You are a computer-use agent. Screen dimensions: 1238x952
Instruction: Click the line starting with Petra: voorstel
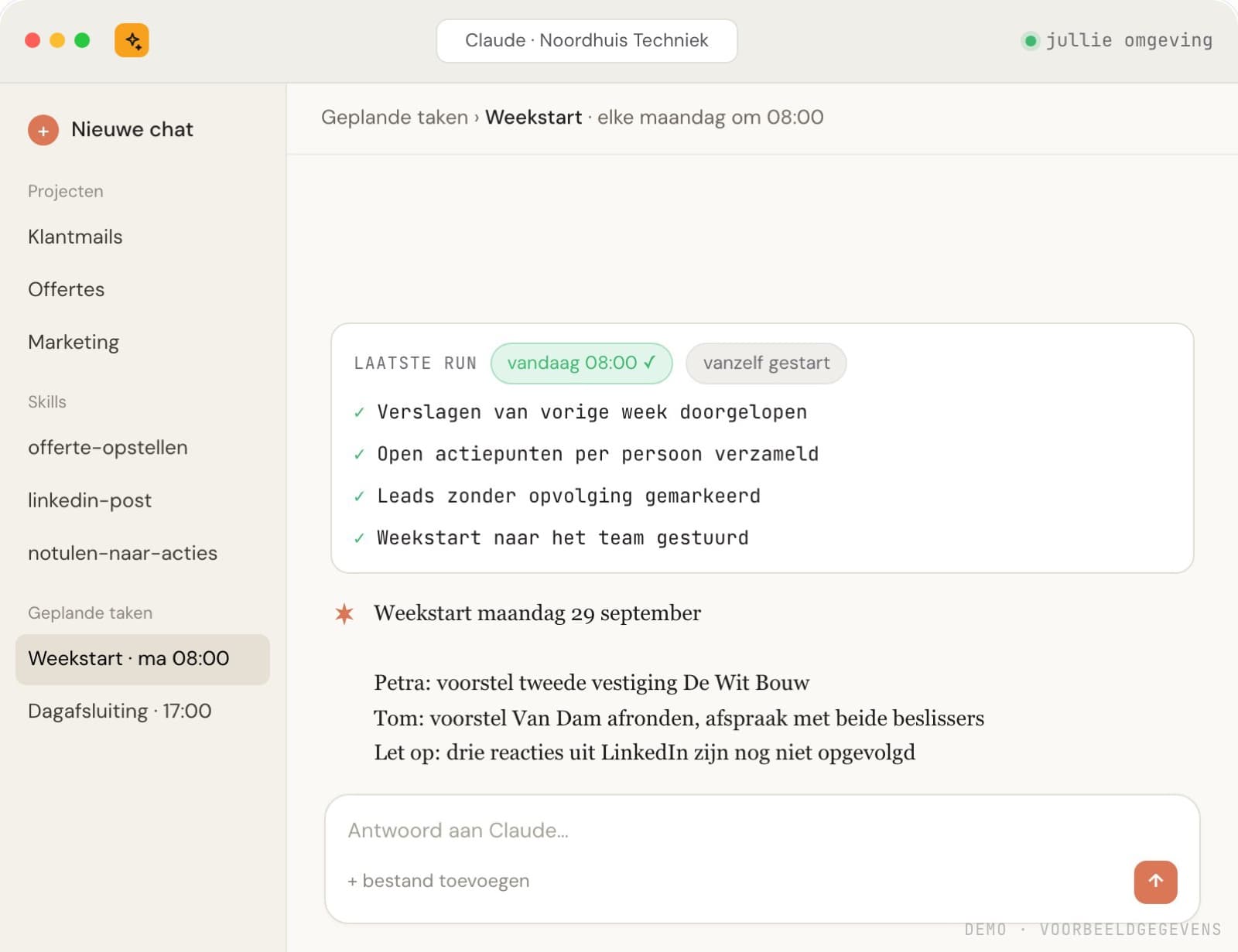click(591, 683)
